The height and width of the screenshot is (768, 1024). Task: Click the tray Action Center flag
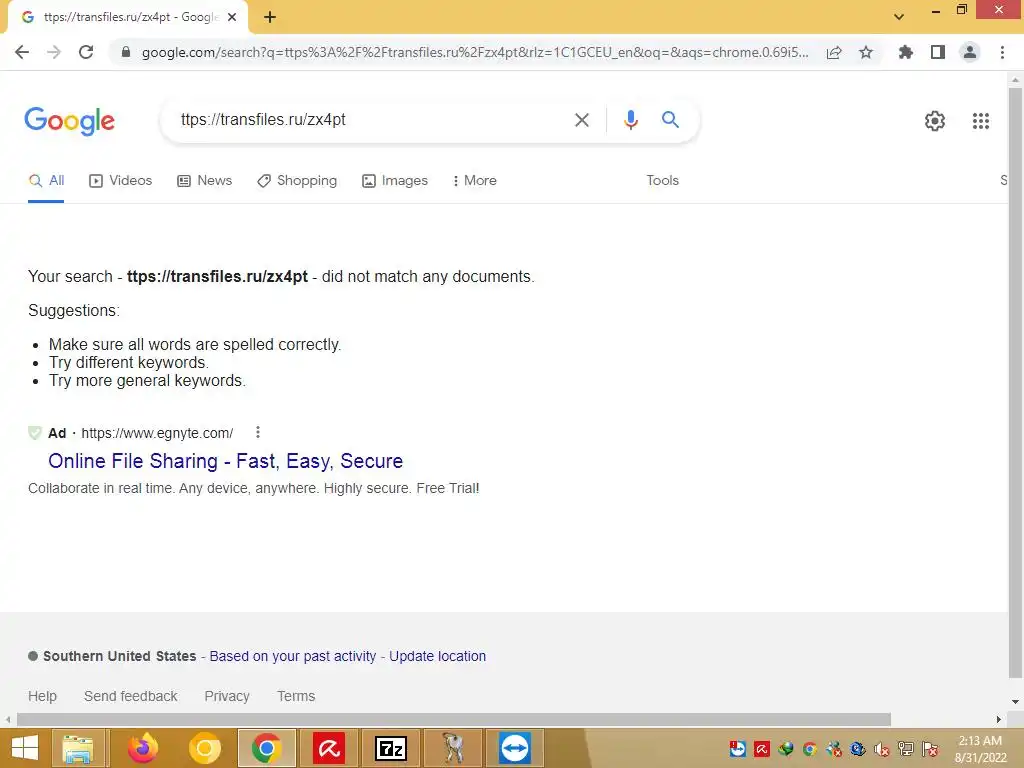[x=930, y=749]
